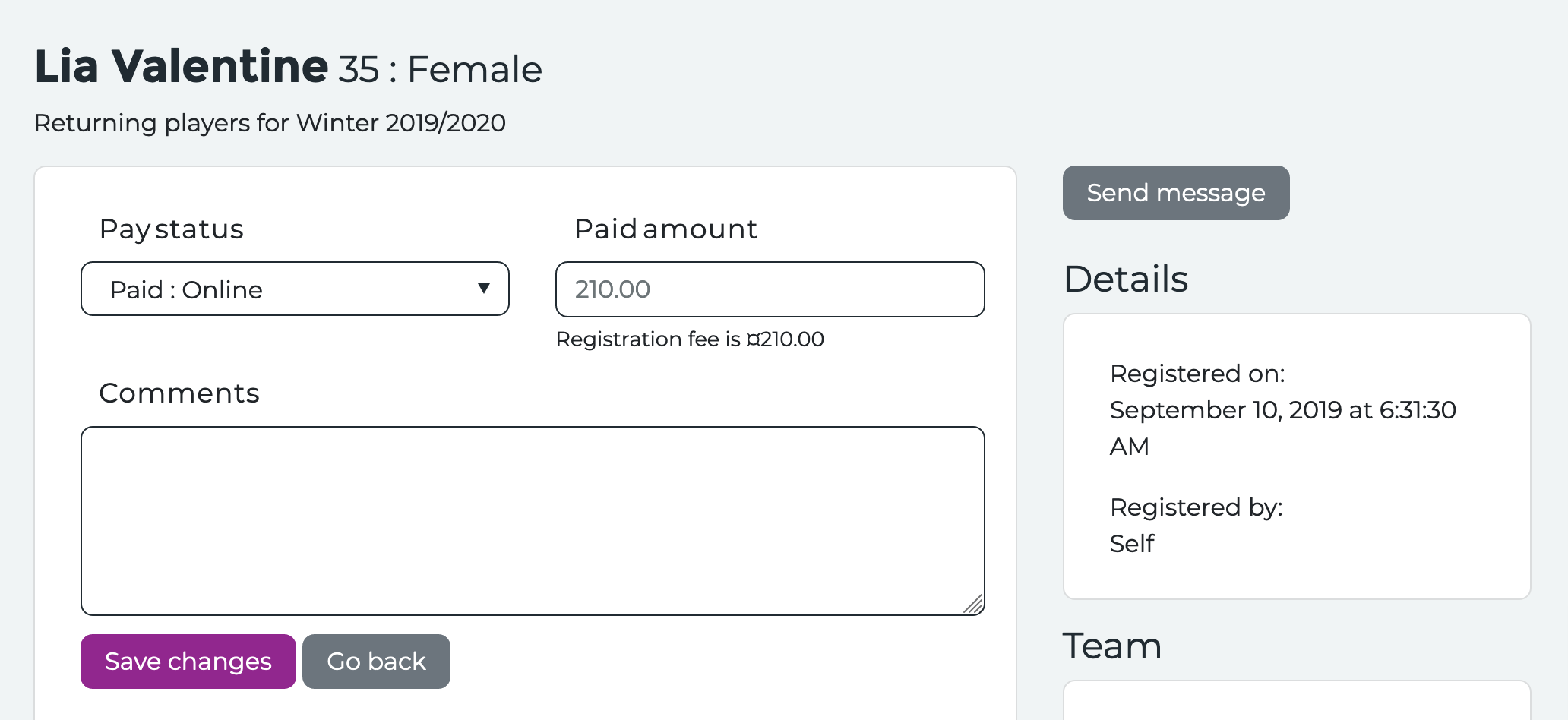
Task: Click the Details section heading
Action: [x=1125, y=279]
